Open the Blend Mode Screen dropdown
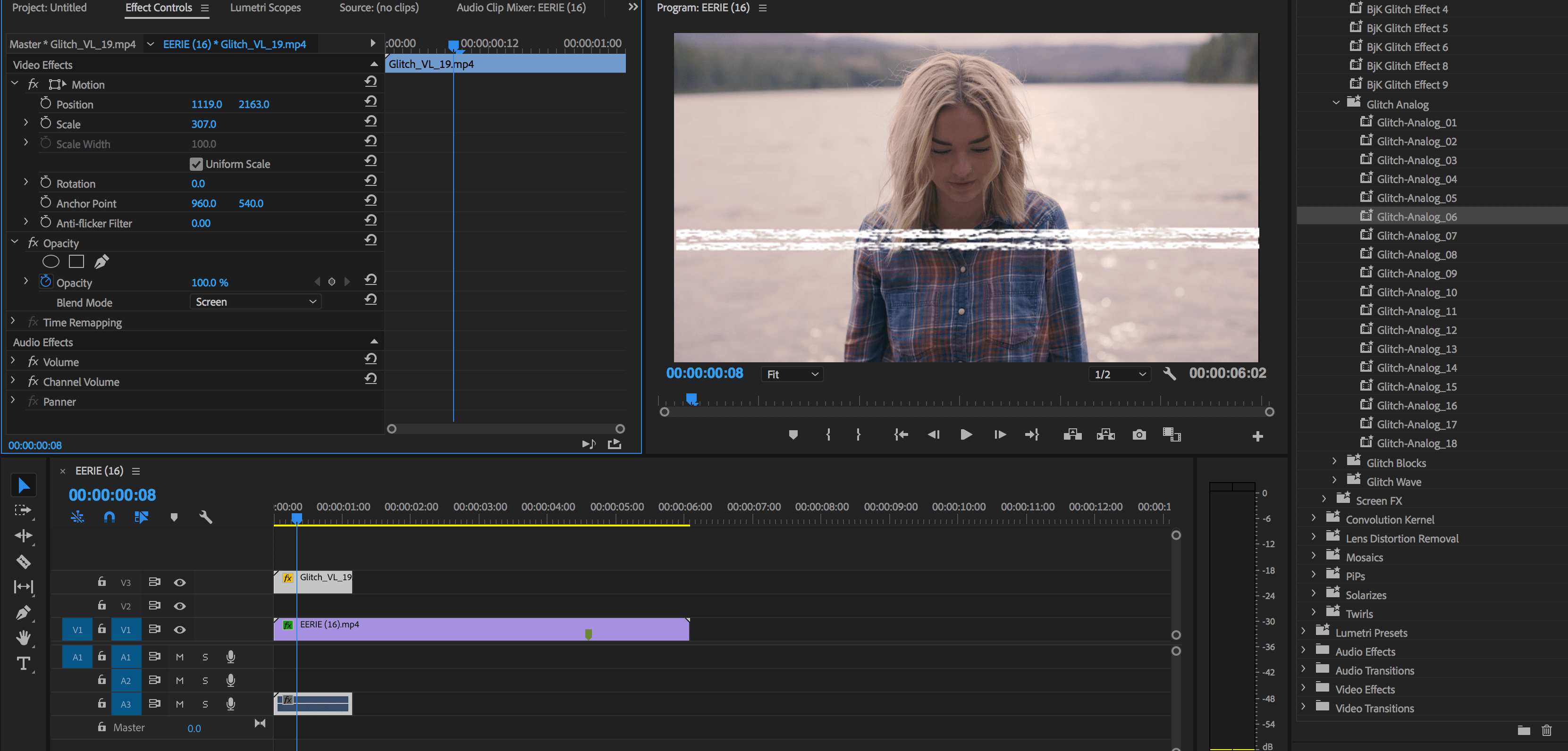The image size is (1568, 751). 256,302
